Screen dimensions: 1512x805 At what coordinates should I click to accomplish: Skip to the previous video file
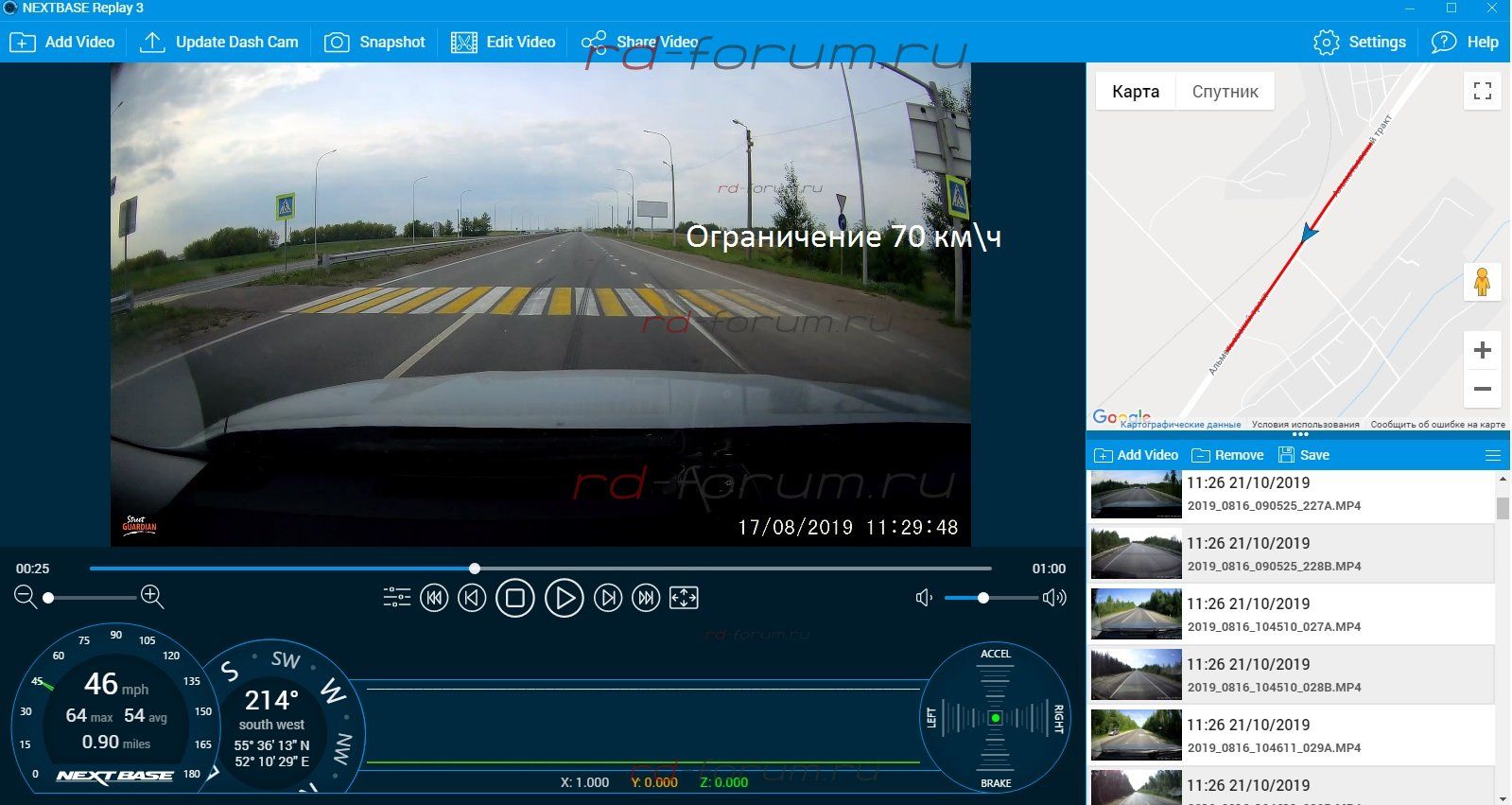(434, 598)
